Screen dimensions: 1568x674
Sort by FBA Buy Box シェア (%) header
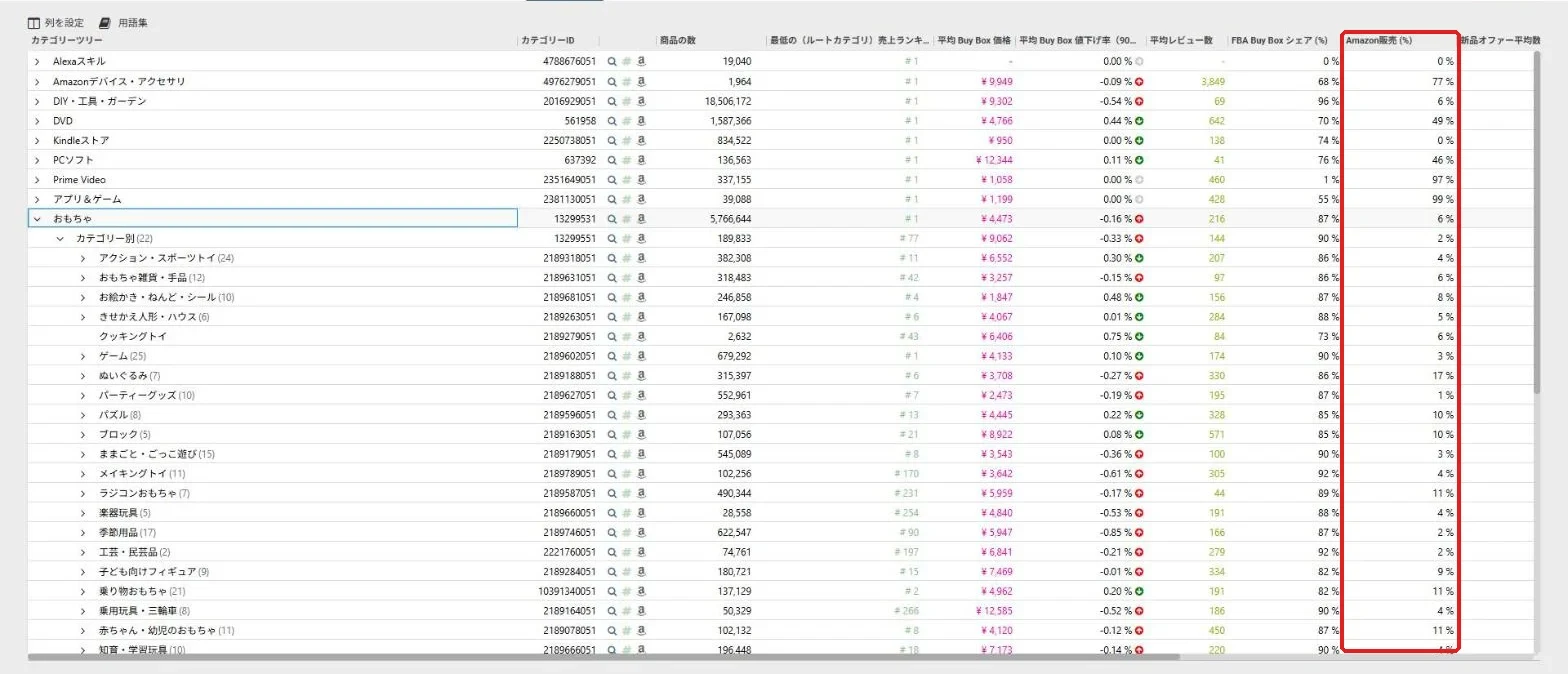click(x=1279, y=40)
